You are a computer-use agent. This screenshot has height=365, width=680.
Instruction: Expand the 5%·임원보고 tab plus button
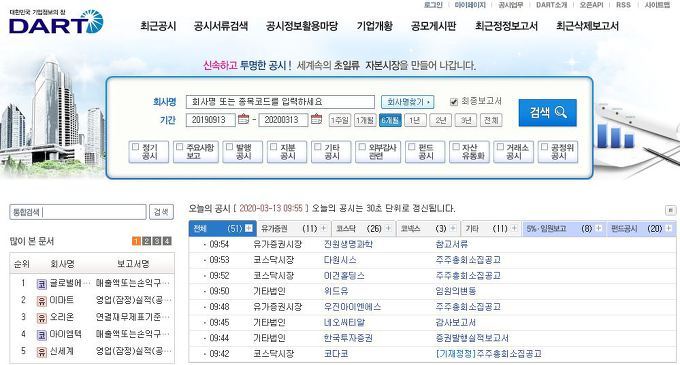[599, 228]
